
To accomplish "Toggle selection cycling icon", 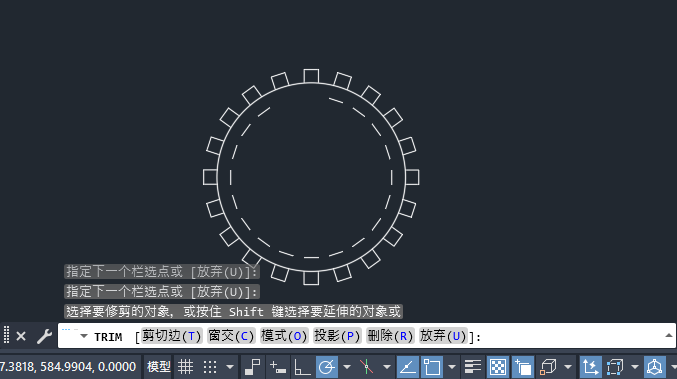I will (x=523, y=367).
